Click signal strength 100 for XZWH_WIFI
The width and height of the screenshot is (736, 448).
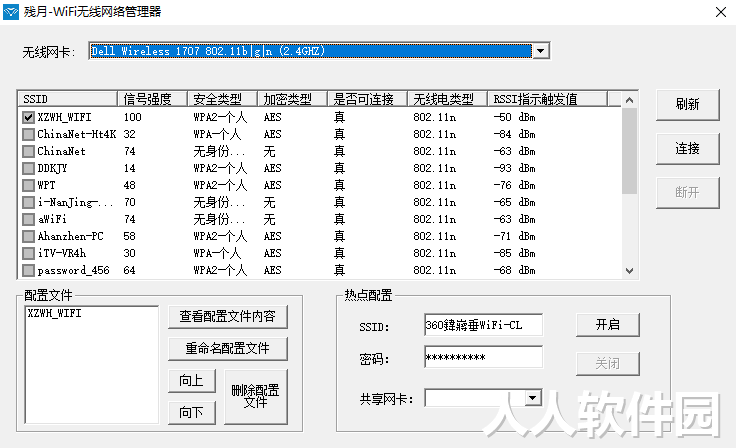tap(132, 117)
